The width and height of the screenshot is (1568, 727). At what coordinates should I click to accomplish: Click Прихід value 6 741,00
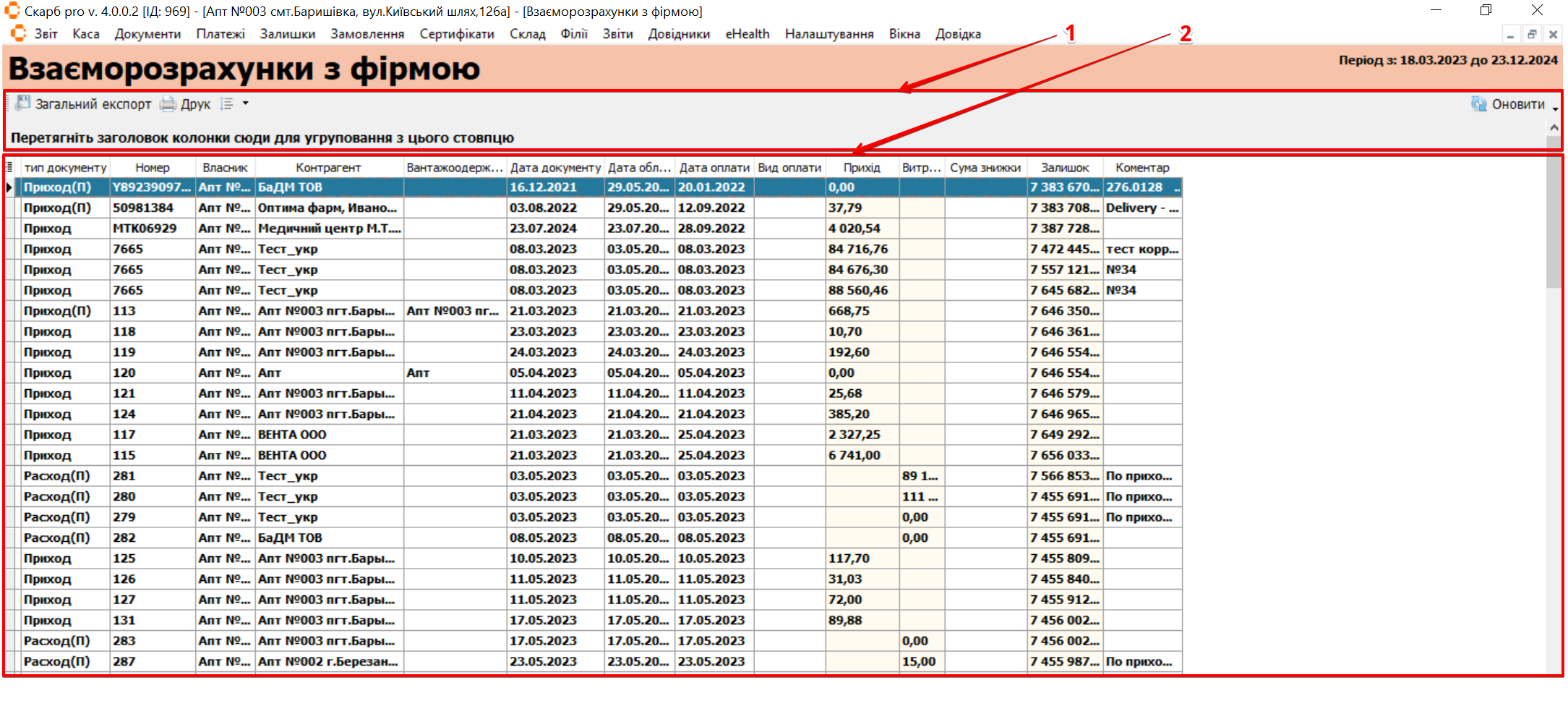click(x=862, y=456)
